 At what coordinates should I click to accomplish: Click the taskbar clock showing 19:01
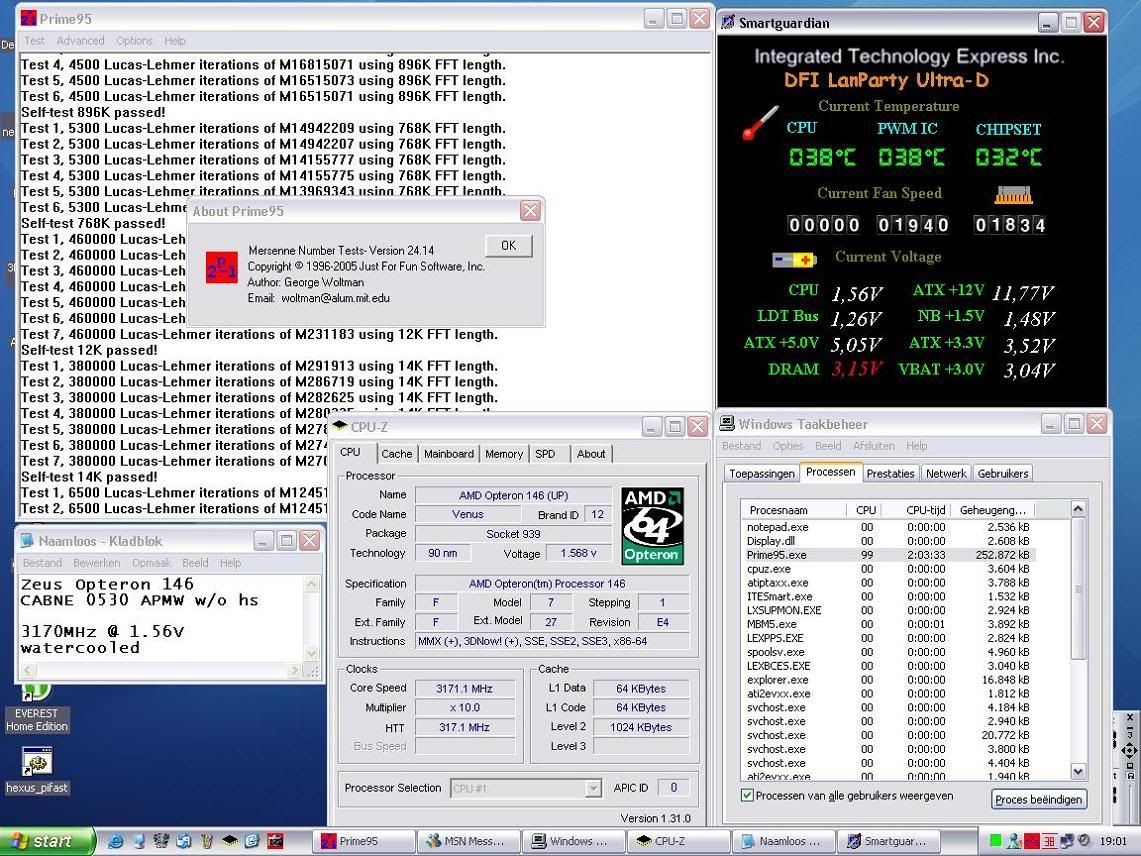click(1113, 841)
